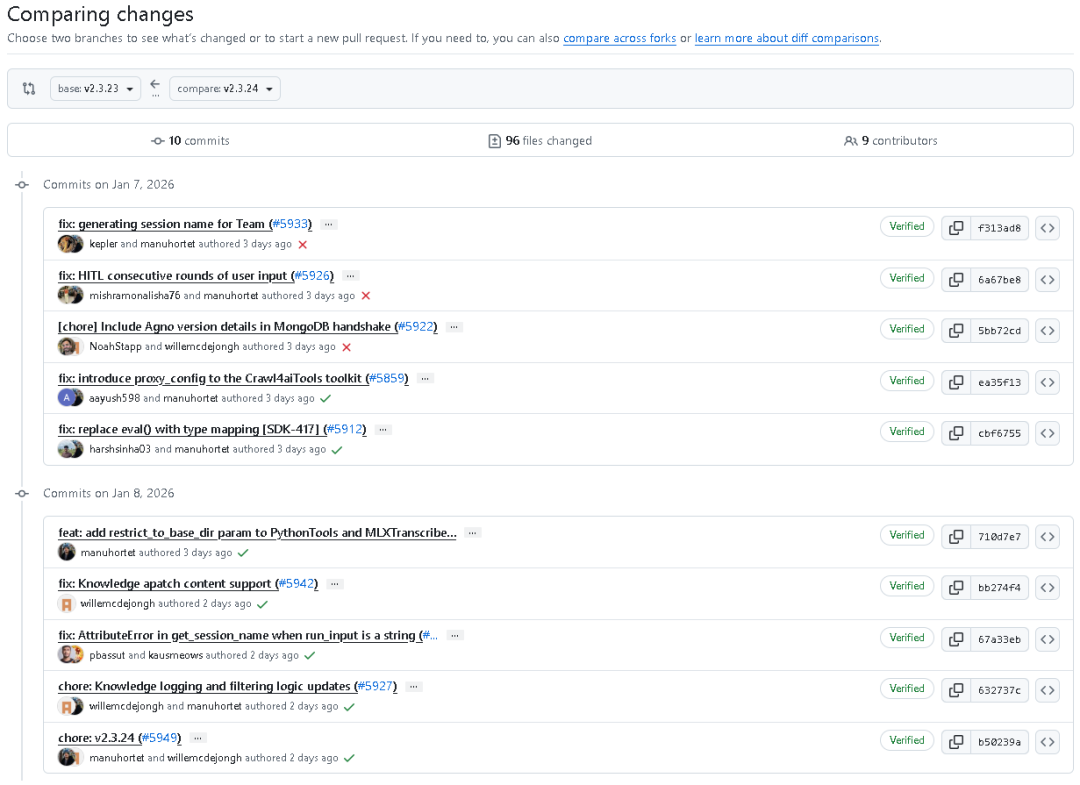This screenshot has width=1080, height=785.
Task: Expand description for HITL consecutive rounds commit
Action: tap(350, 275)
